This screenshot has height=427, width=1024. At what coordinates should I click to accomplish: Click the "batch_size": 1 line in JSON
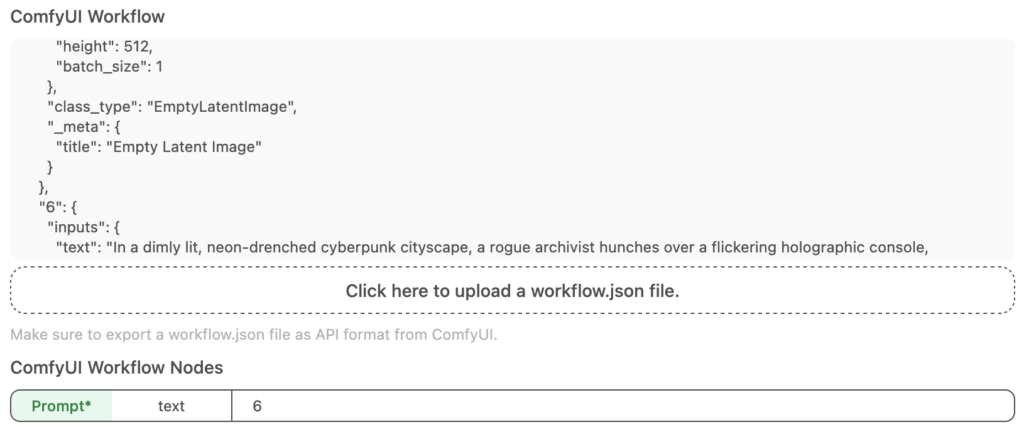tap(109, 67)
